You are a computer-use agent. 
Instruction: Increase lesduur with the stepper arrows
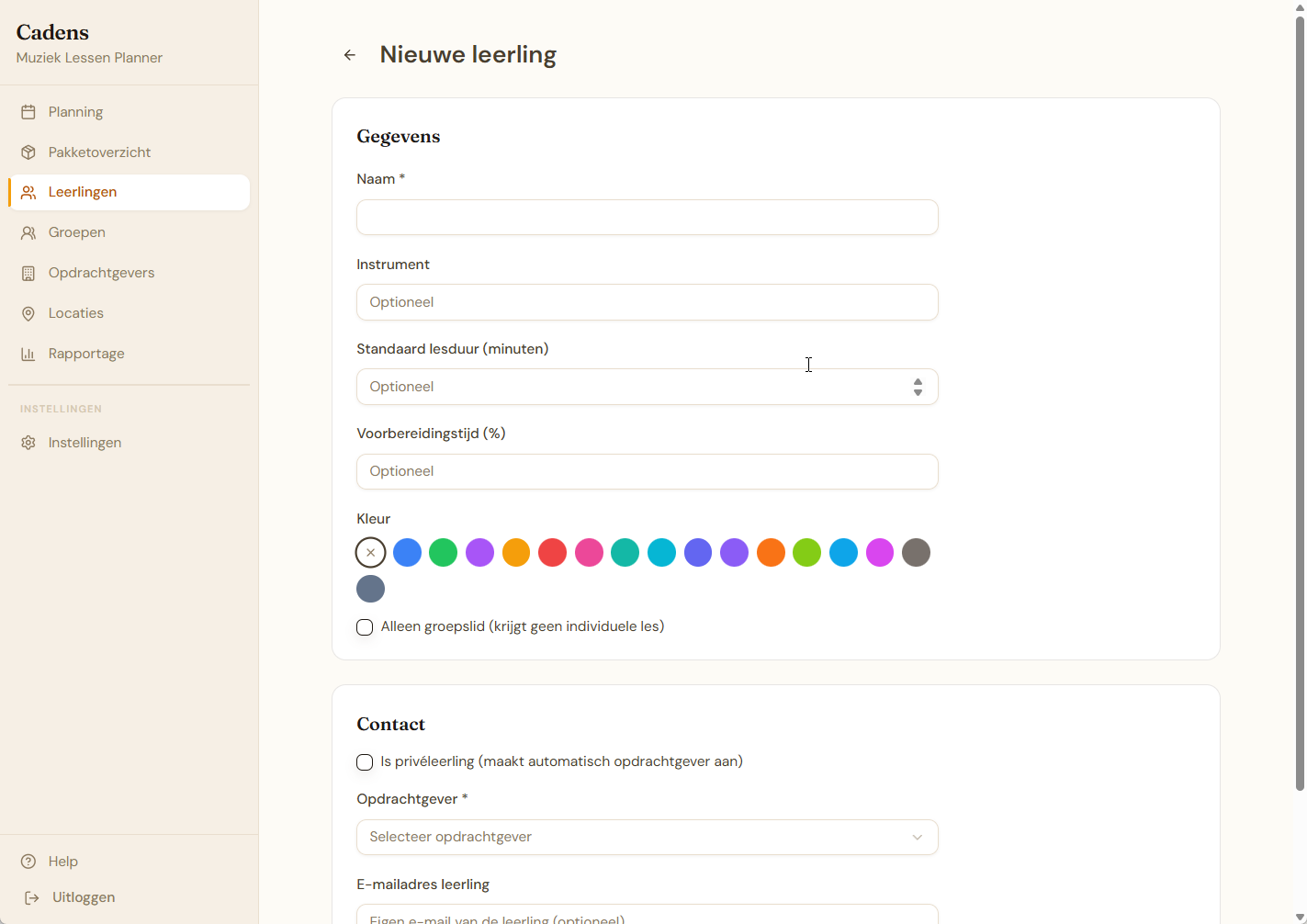coord(918,382)
